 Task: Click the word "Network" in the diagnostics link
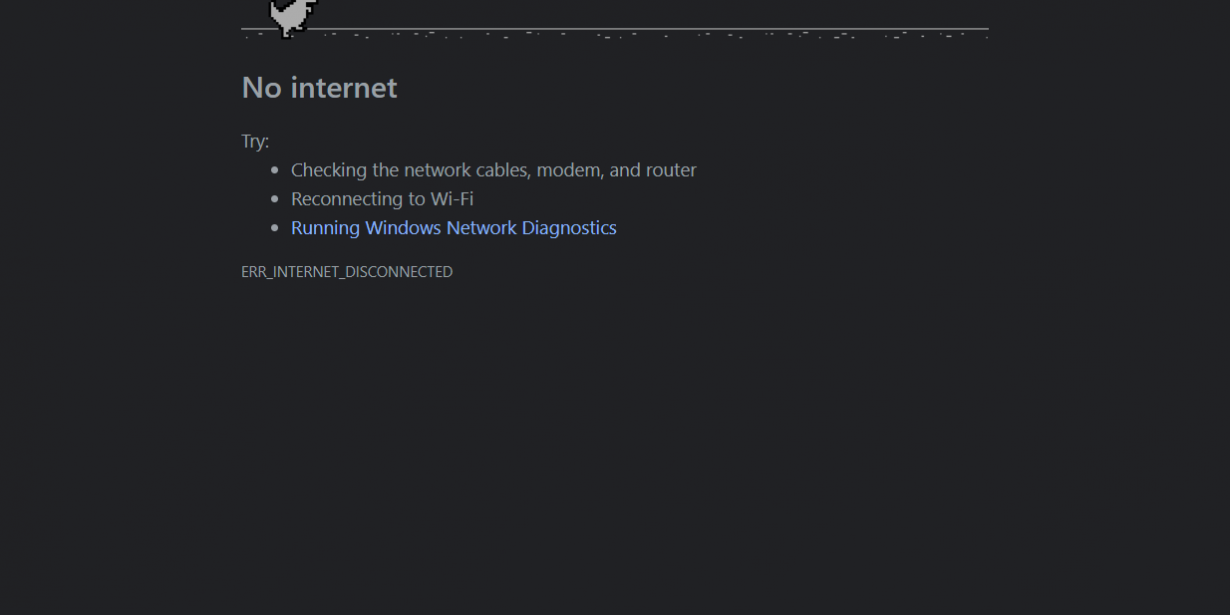482,228
